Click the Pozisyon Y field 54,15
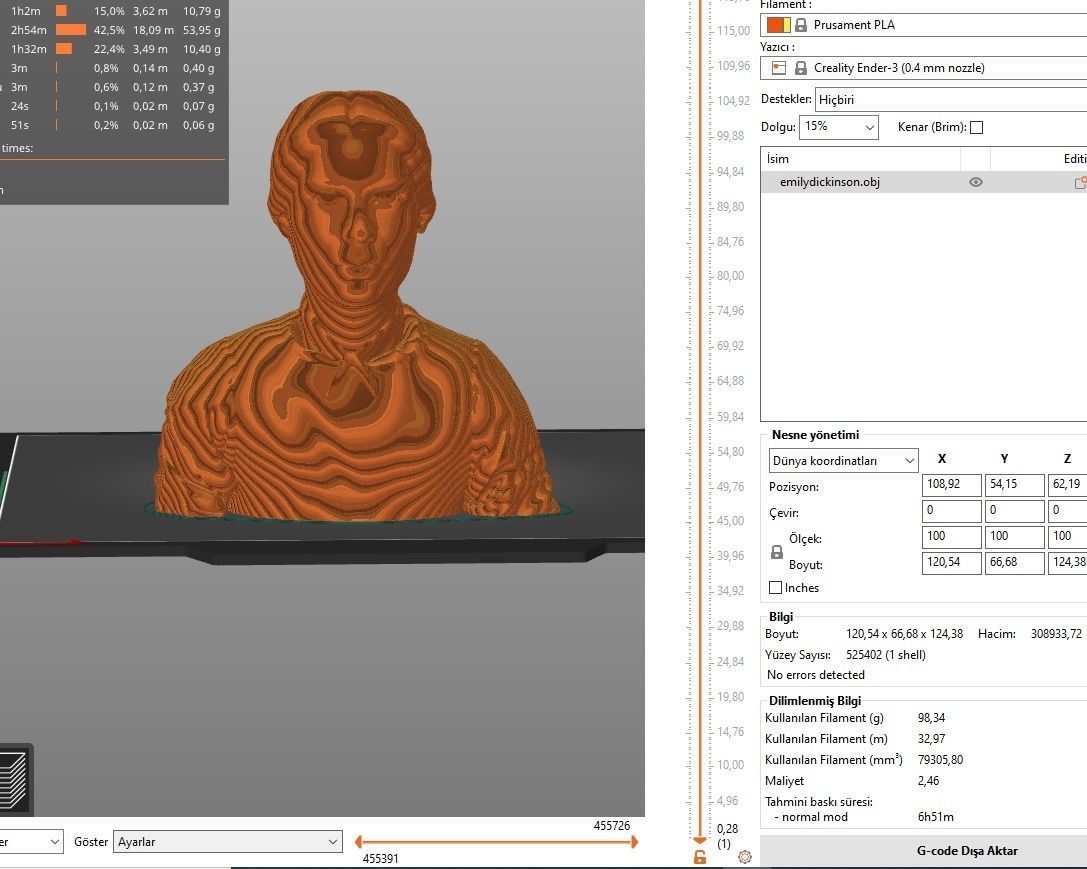 1014,484
